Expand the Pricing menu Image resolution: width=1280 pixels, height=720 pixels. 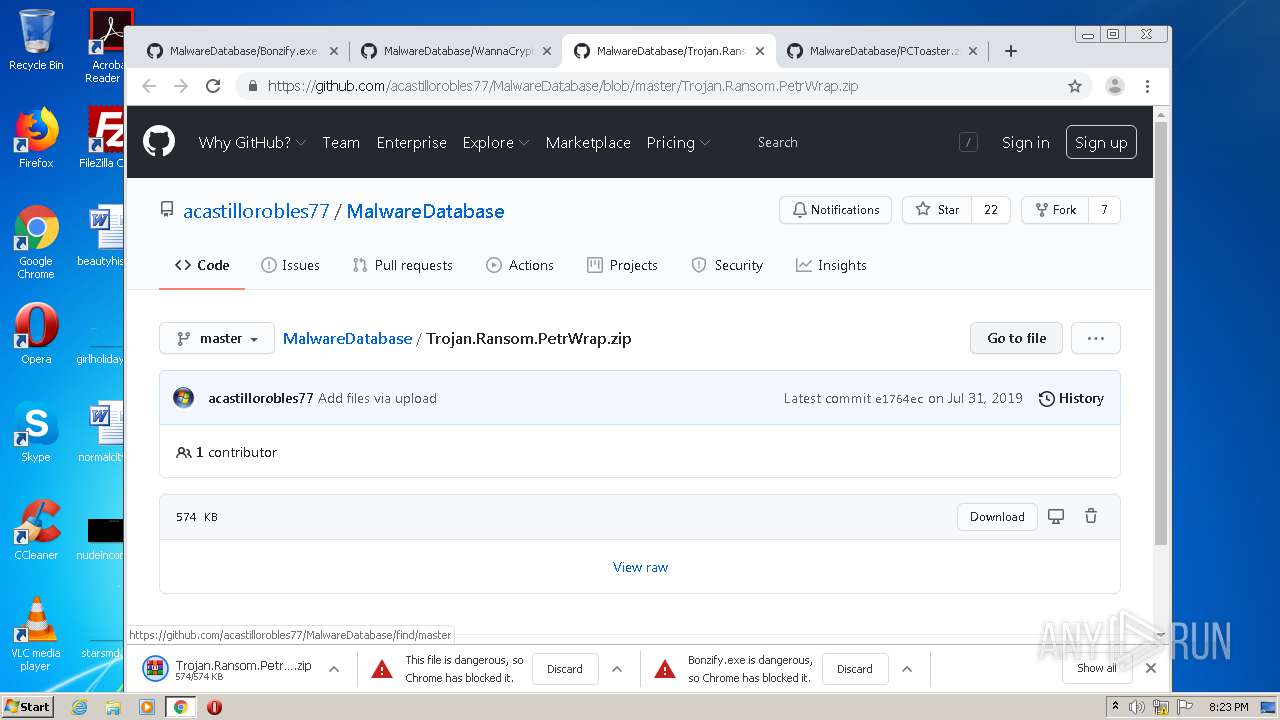678,142
